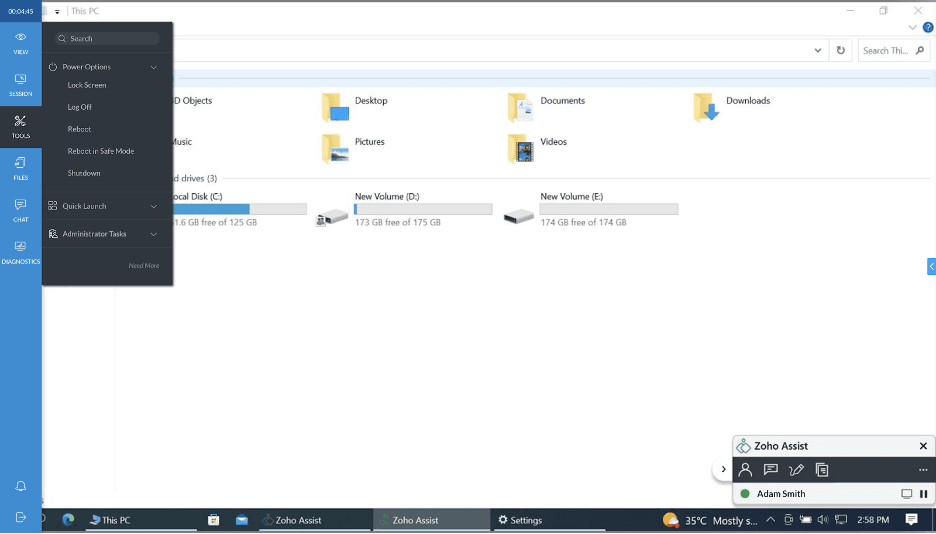Open participants icon in Zoho Assist widget

click(x=745, y=470)
